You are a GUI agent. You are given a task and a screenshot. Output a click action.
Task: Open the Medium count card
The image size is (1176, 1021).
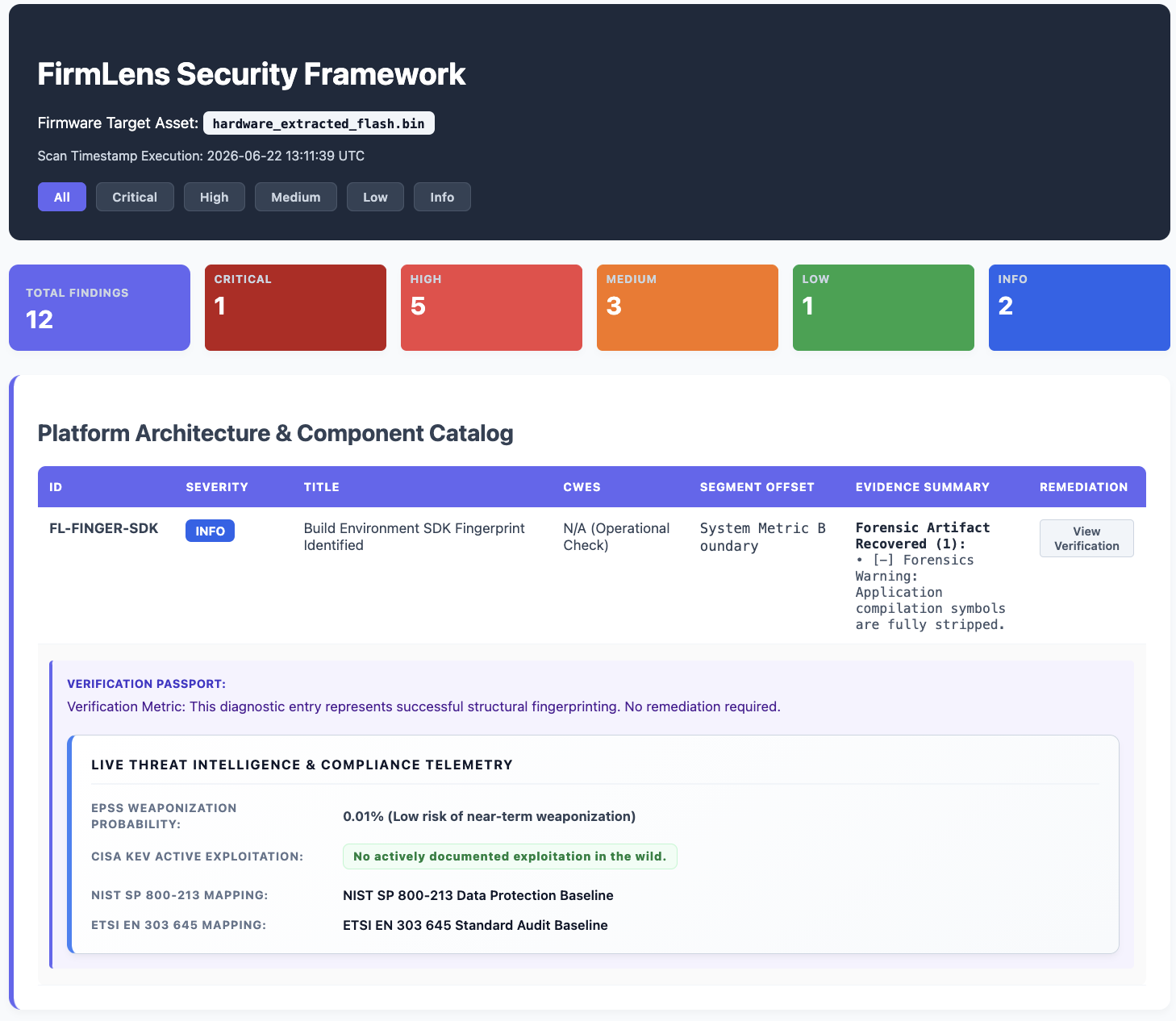tap(687, 307)
